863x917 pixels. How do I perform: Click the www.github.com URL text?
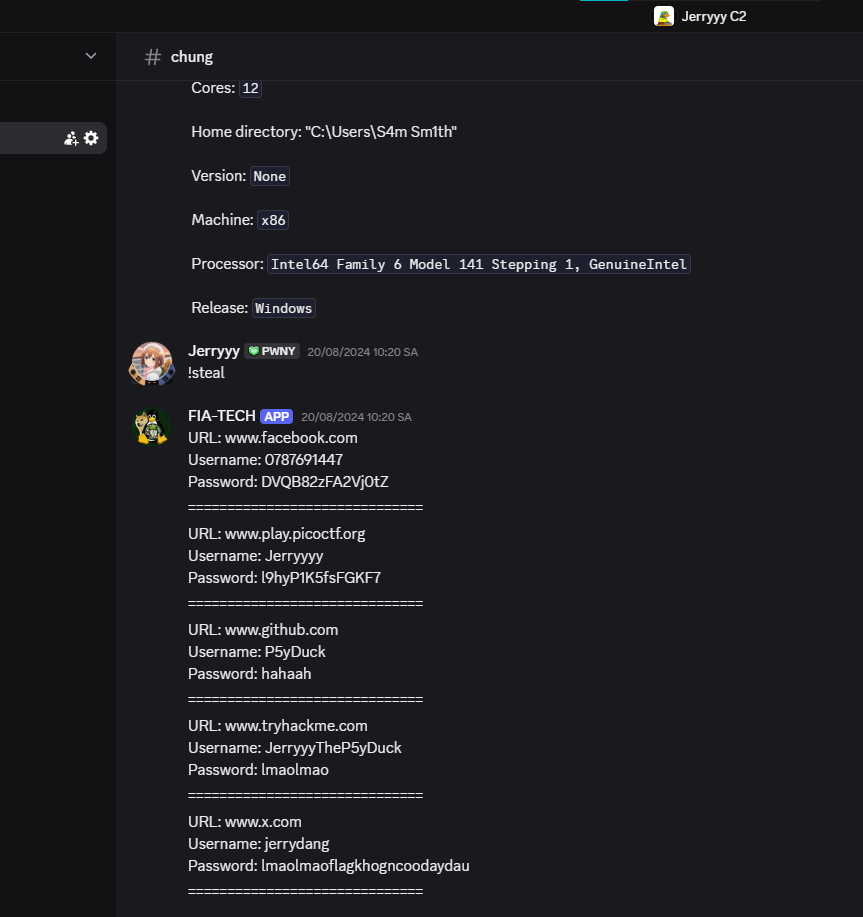282,630
